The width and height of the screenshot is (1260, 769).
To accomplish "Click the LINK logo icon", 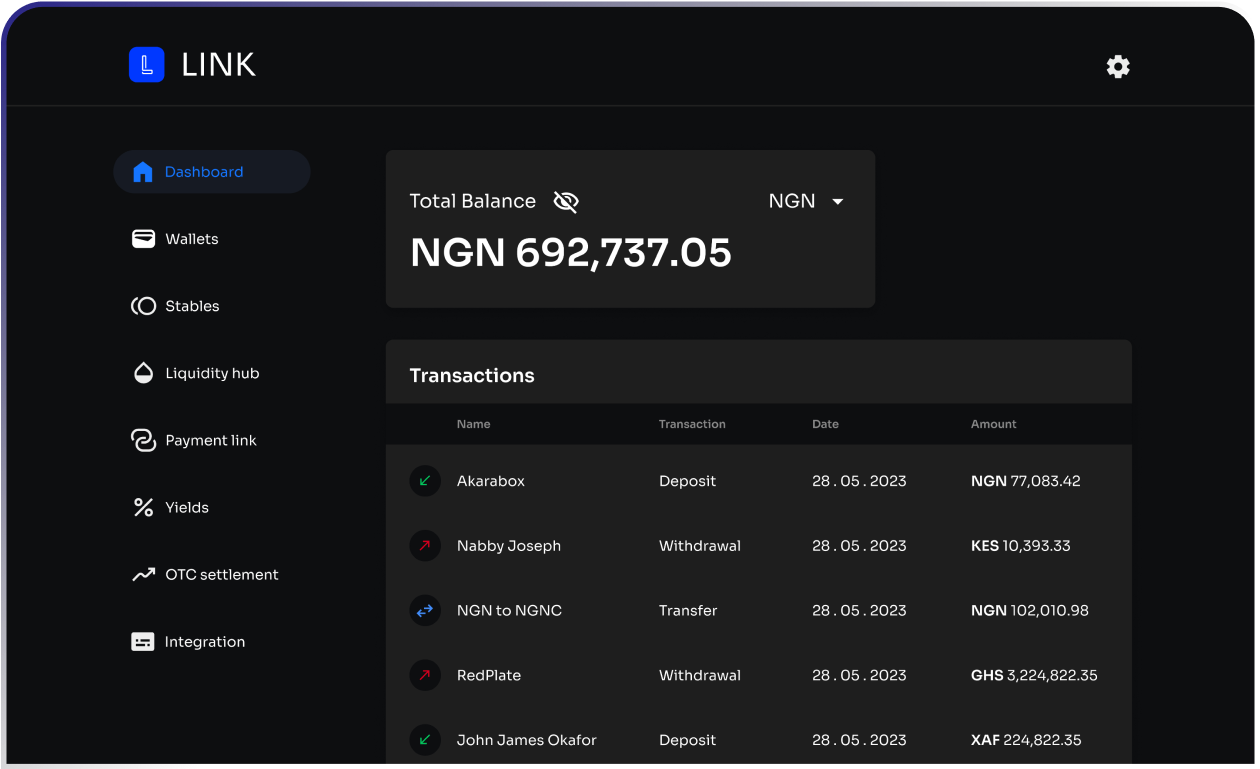I will point(147,64).
